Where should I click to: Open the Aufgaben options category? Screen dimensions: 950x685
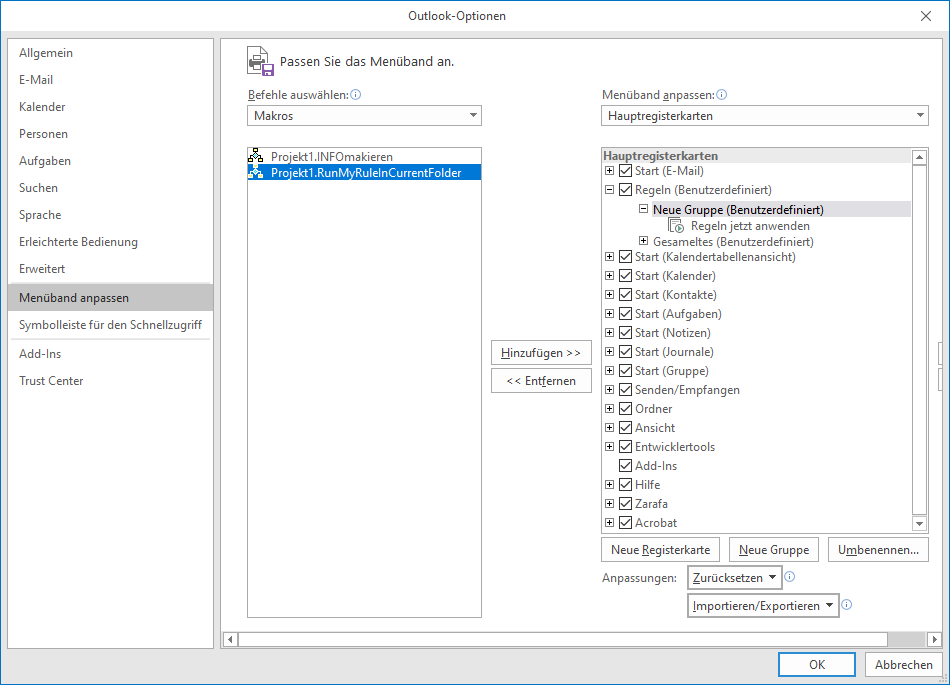click(x=110, y=160)
